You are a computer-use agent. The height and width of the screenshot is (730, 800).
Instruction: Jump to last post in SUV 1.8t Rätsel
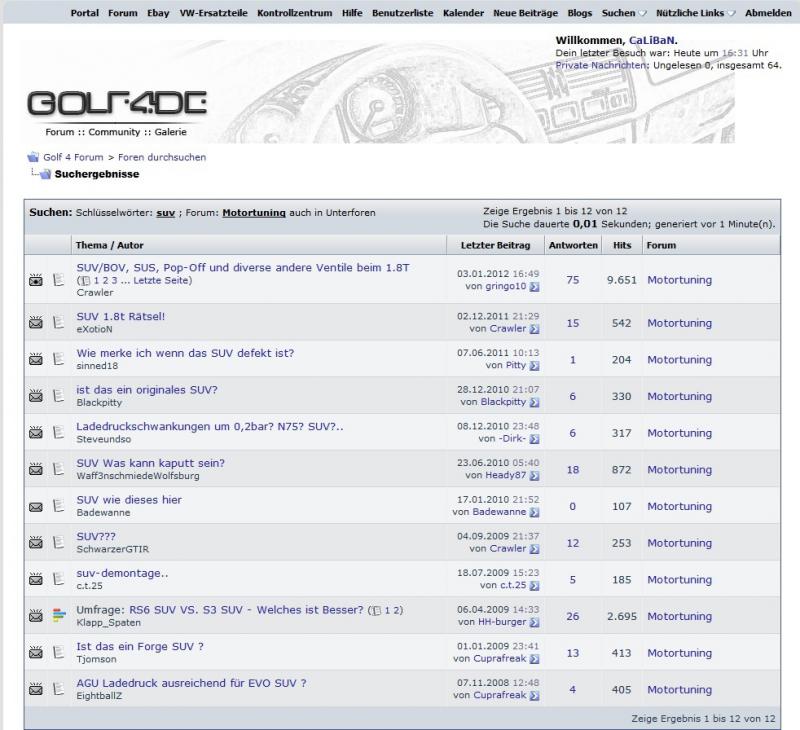[x=534, y=329]
